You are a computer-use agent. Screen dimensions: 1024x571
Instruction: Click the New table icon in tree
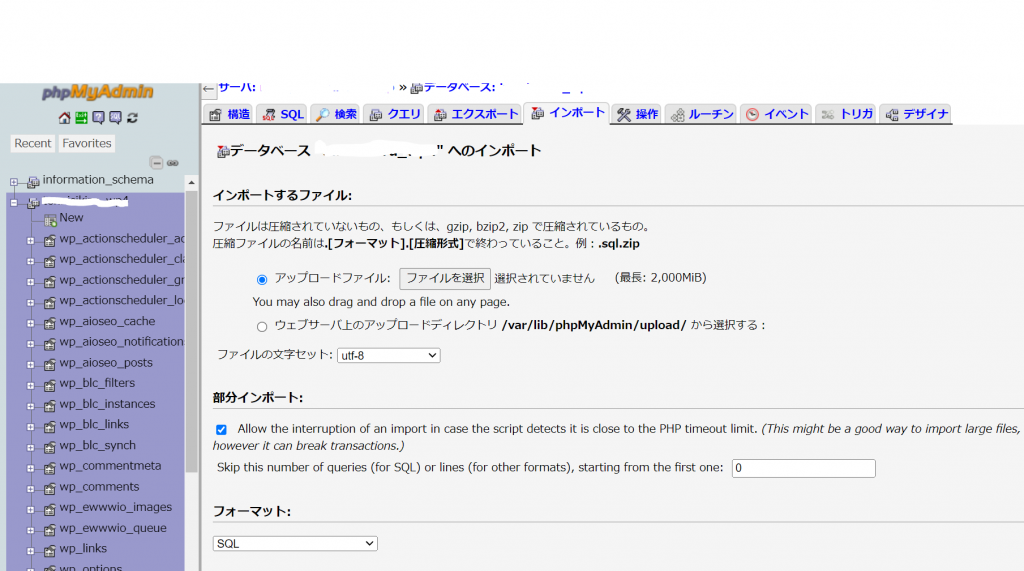coord(50,220)
